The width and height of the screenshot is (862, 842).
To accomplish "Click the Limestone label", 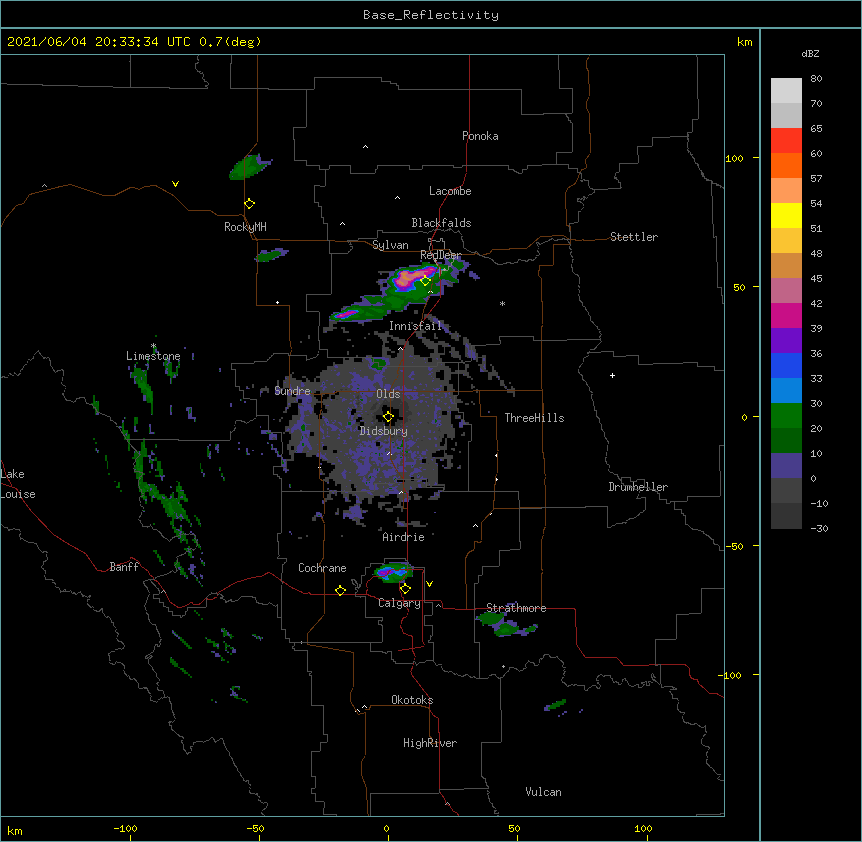I will tap(153, 356).
